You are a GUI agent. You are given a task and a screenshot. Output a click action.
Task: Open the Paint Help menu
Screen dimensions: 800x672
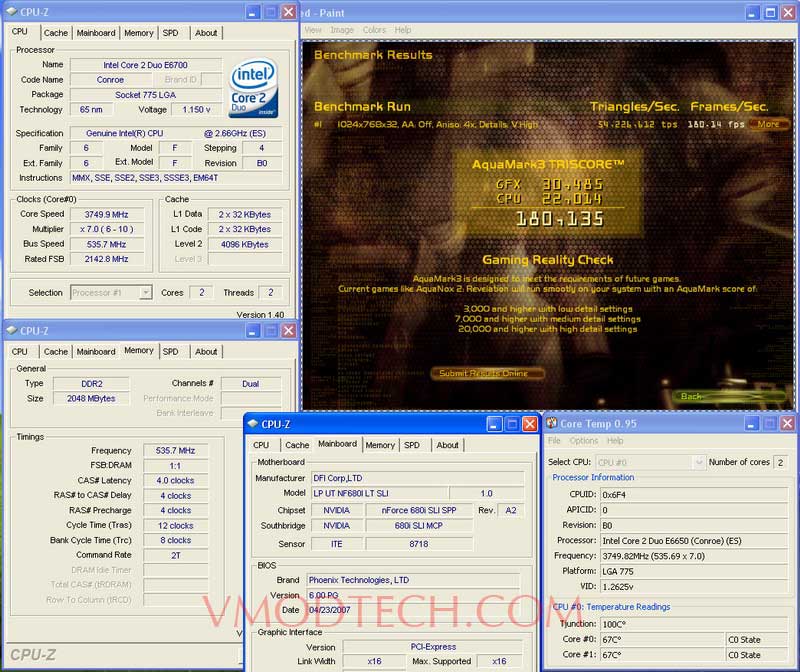point(403,30)
